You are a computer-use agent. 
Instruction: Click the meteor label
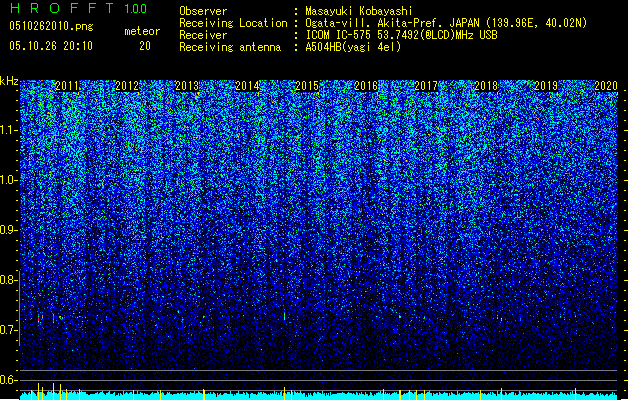[142, 31]
